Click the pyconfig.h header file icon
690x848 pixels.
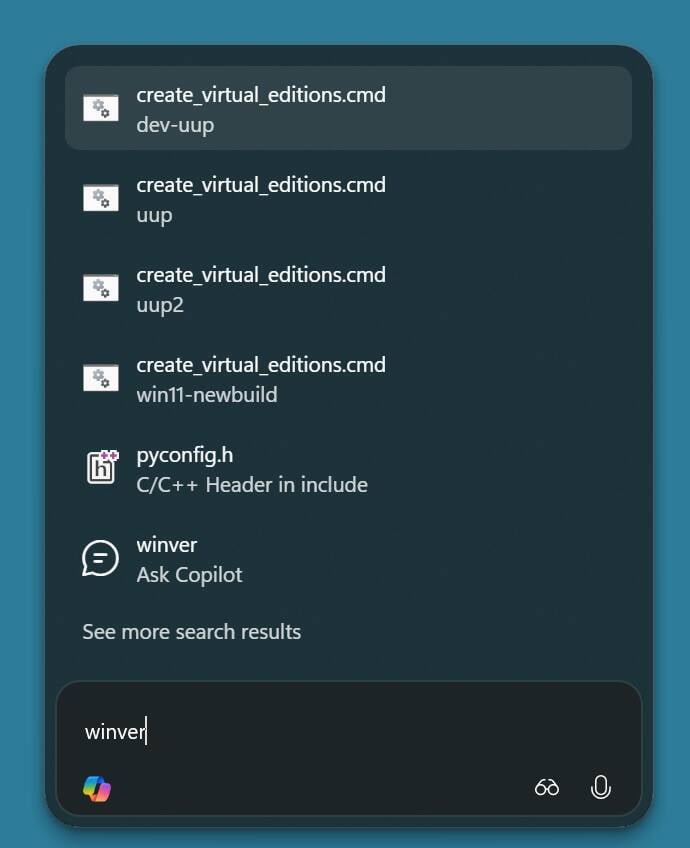(101, 468)
